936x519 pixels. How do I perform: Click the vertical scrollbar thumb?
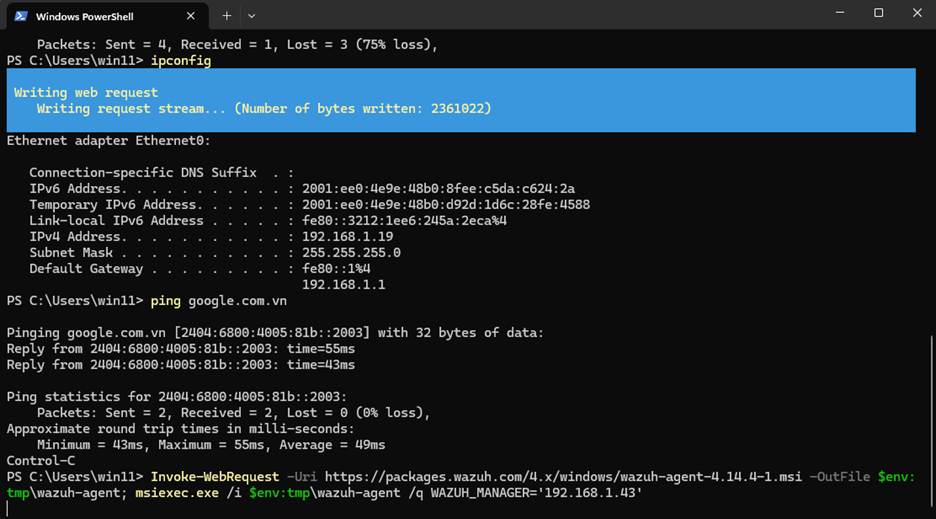pyautogui.click(x=931, y=420)
